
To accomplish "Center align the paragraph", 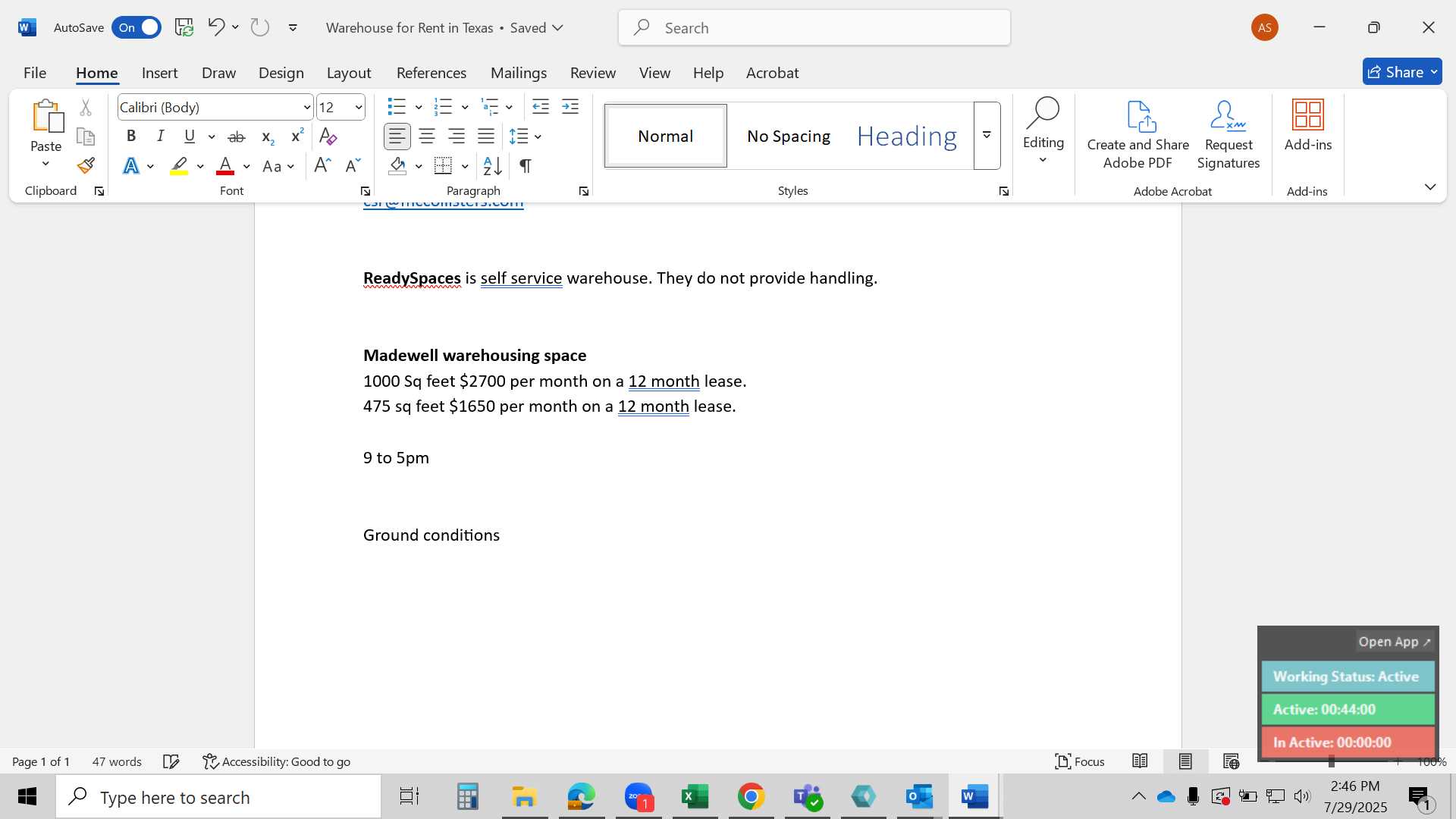I will (x=427, y=136).
